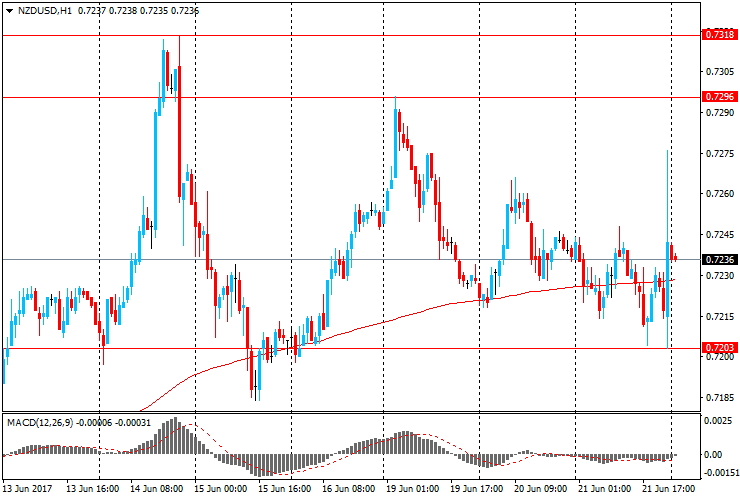Click the 13 Jun 16:00 time label
Viewport: 740px width, 500px height.
pos(92,489)
